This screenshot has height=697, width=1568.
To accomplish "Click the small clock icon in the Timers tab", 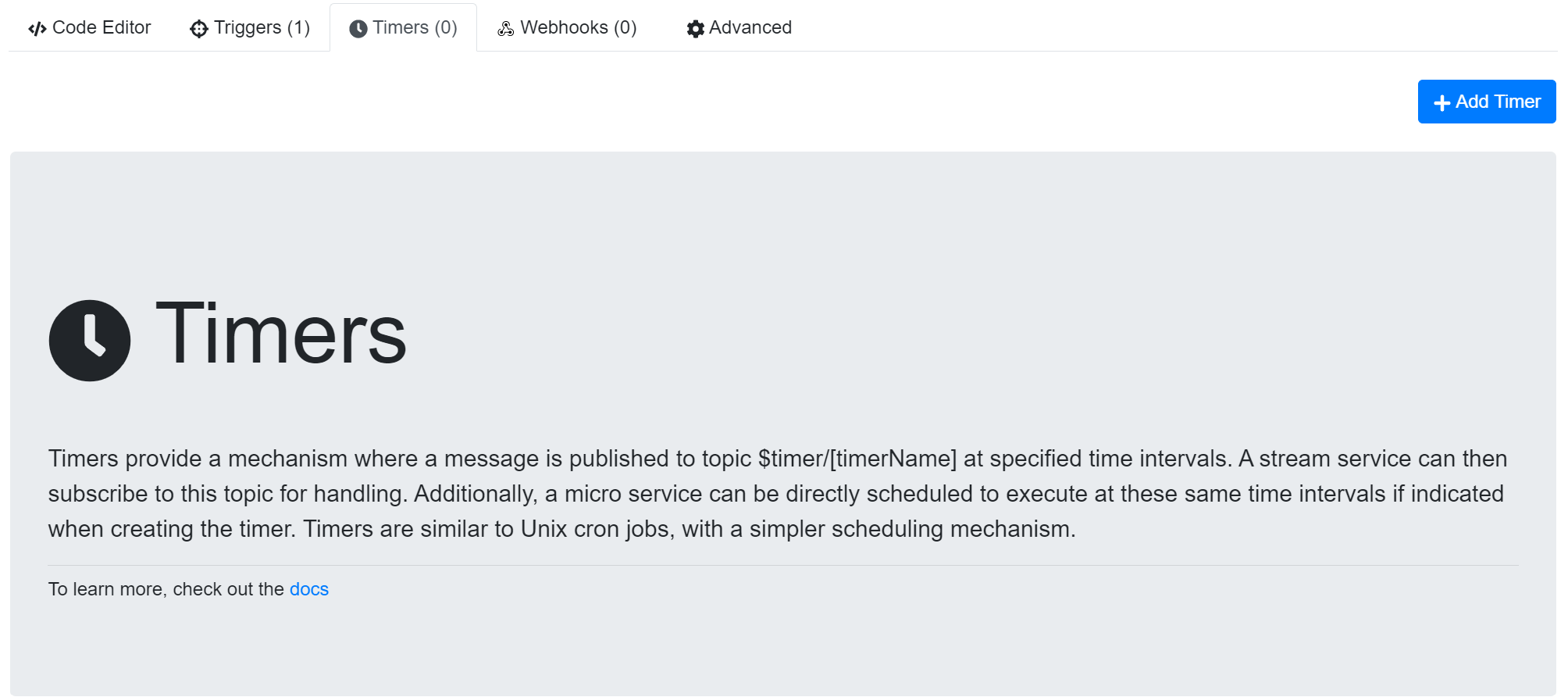I will (x=358, y=29).
